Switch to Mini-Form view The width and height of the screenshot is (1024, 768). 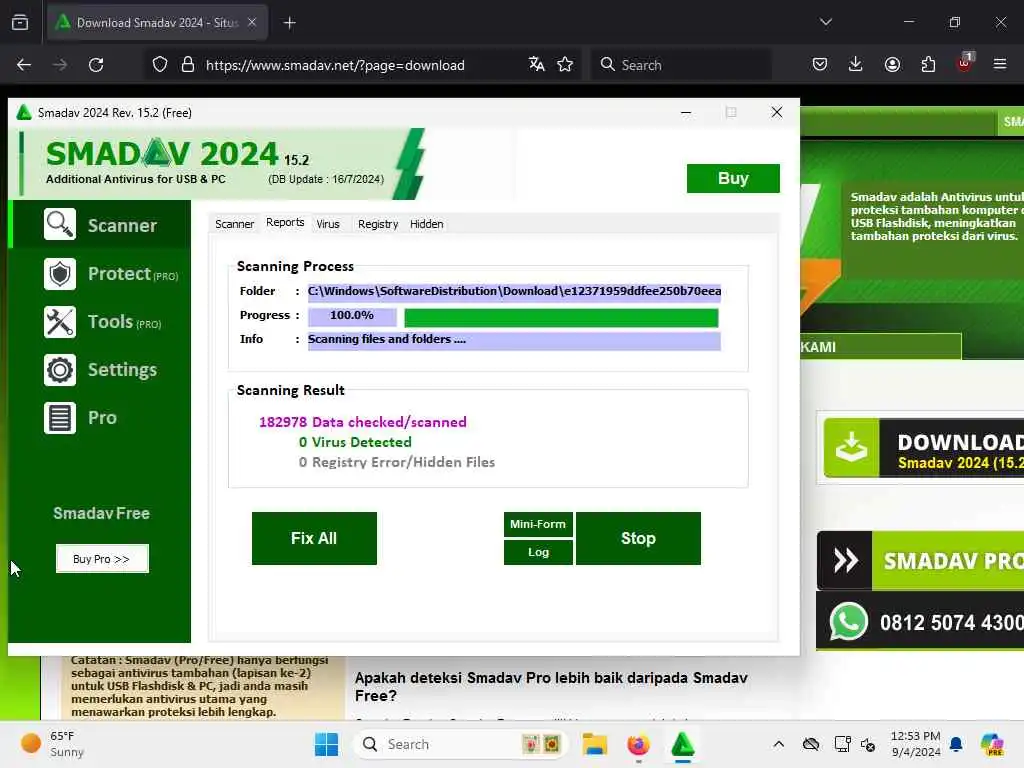click(x=538, y=524)
